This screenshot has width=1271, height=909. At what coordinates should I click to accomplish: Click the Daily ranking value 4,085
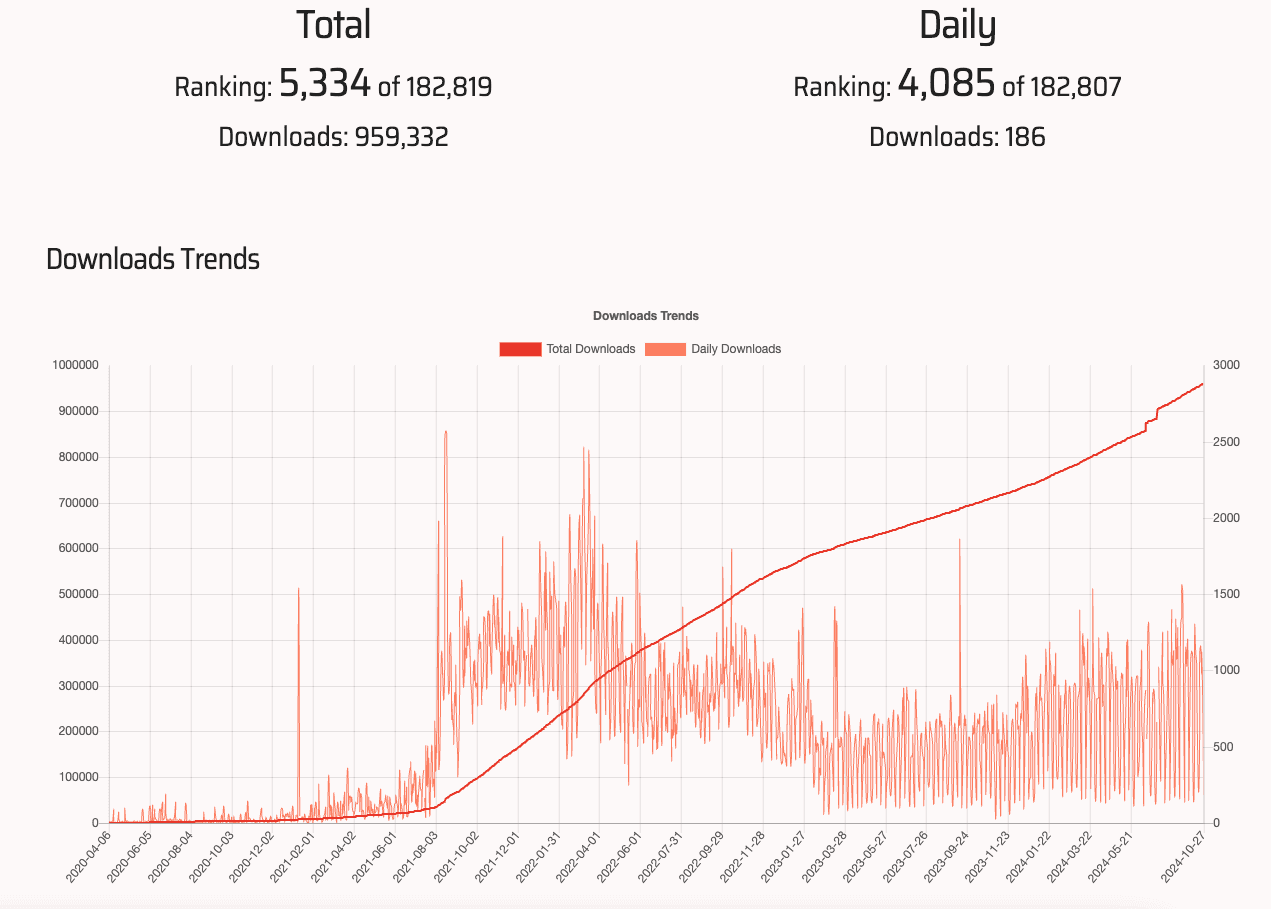click(944, 83)
